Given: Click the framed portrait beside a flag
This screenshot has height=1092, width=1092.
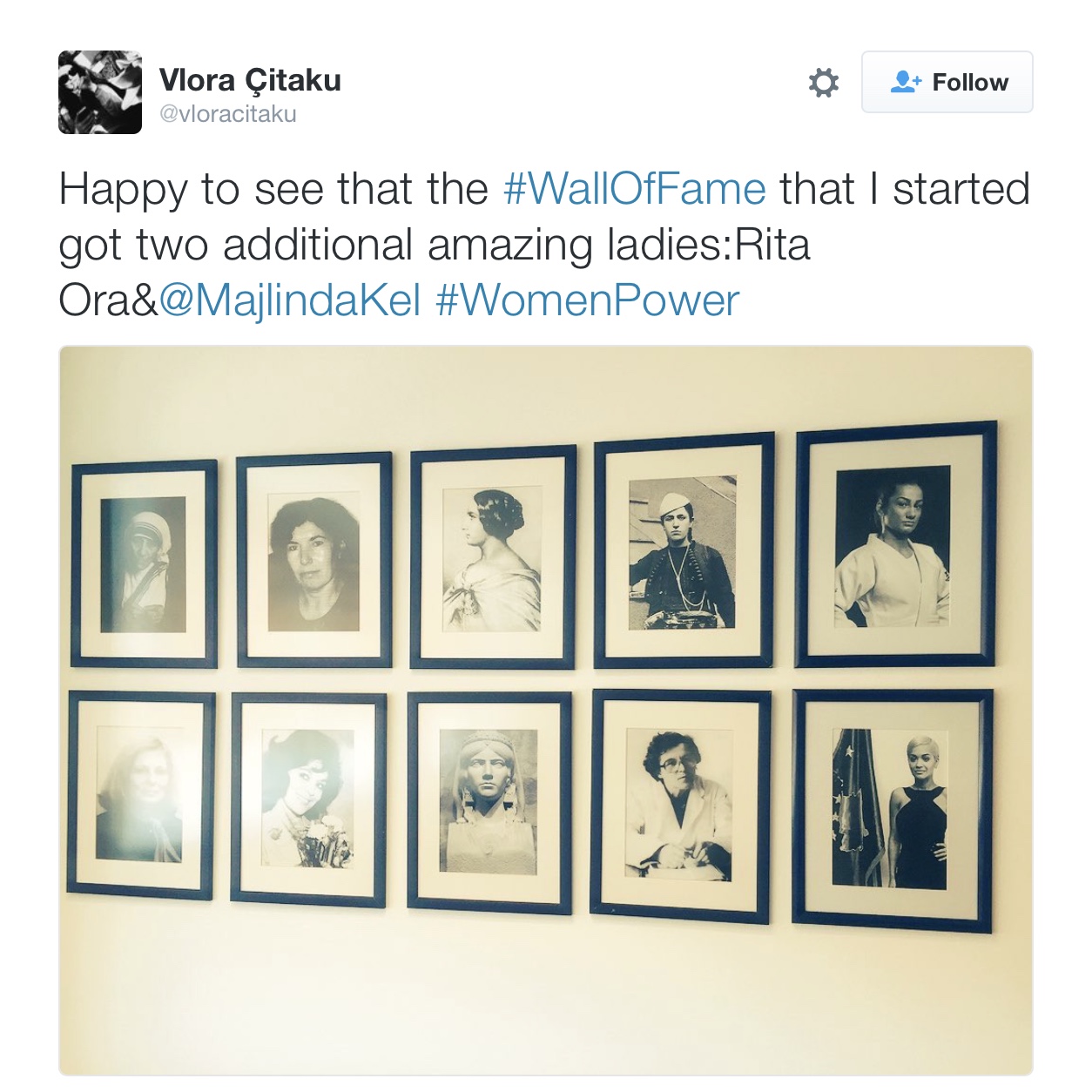Looking at the screenshot, I should click(892, 810).
